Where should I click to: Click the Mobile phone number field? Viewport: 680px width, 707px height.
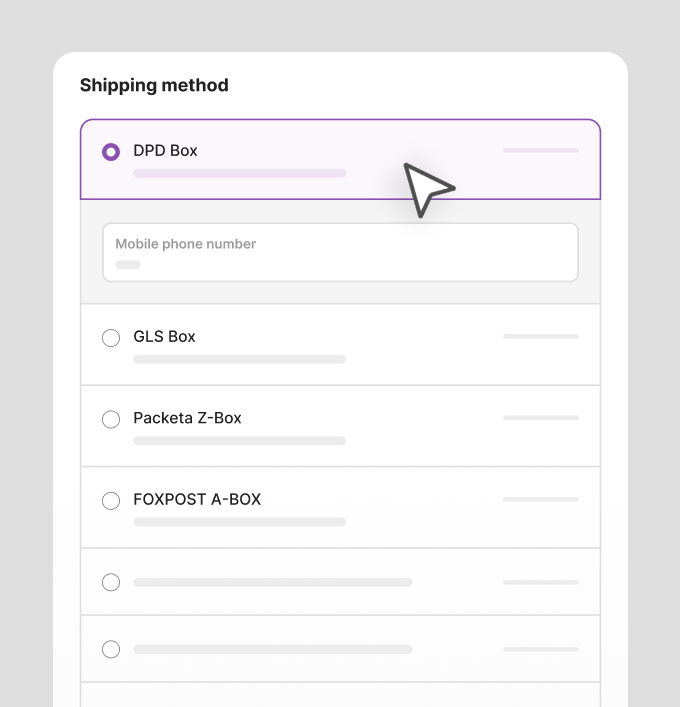click(340, 252)
